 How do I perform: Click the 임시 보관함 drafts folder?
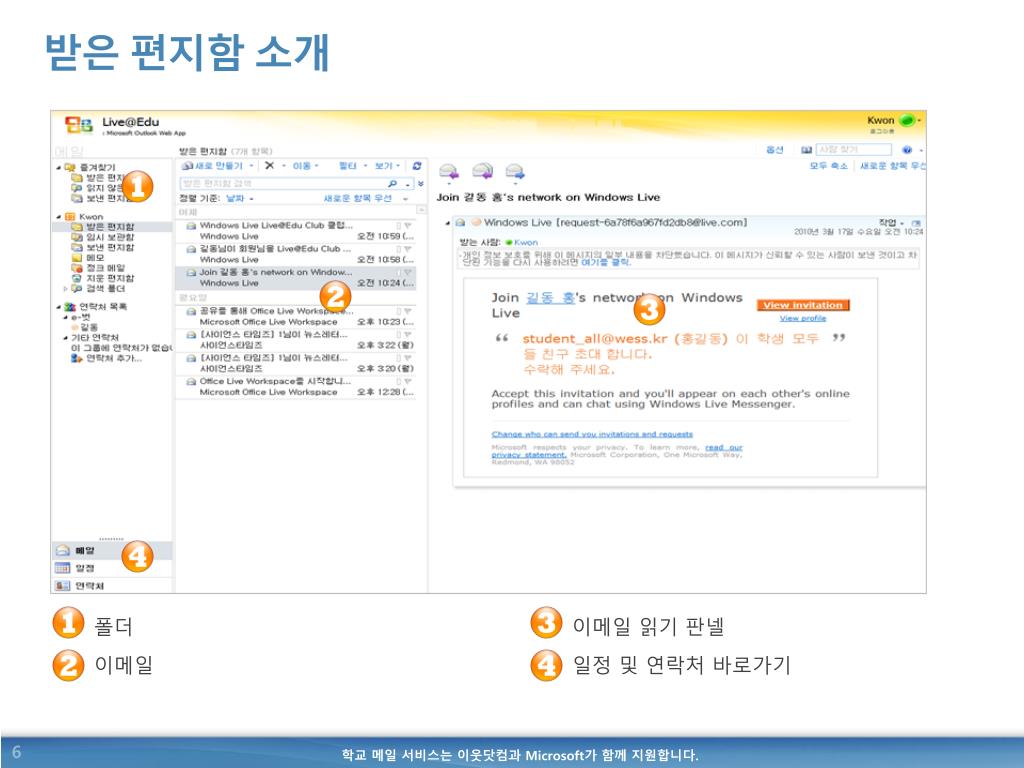click(x=103, y=237)
